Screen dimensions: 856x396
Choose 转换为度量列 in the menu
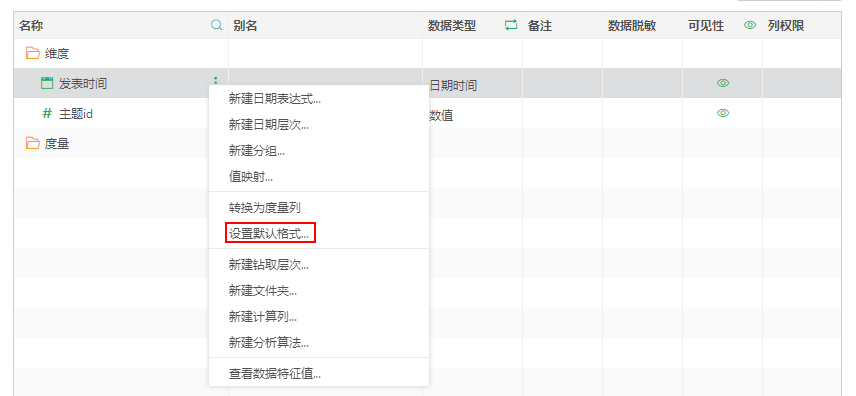point(264,208)
